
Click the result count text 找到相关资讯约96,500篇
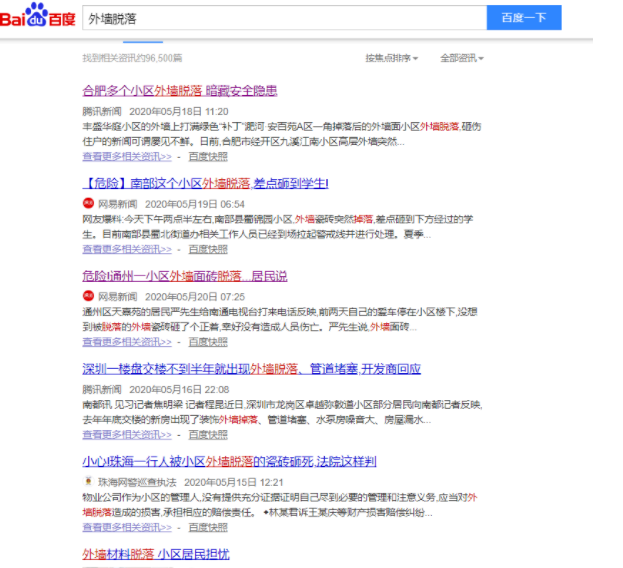(x=132, y=58)
